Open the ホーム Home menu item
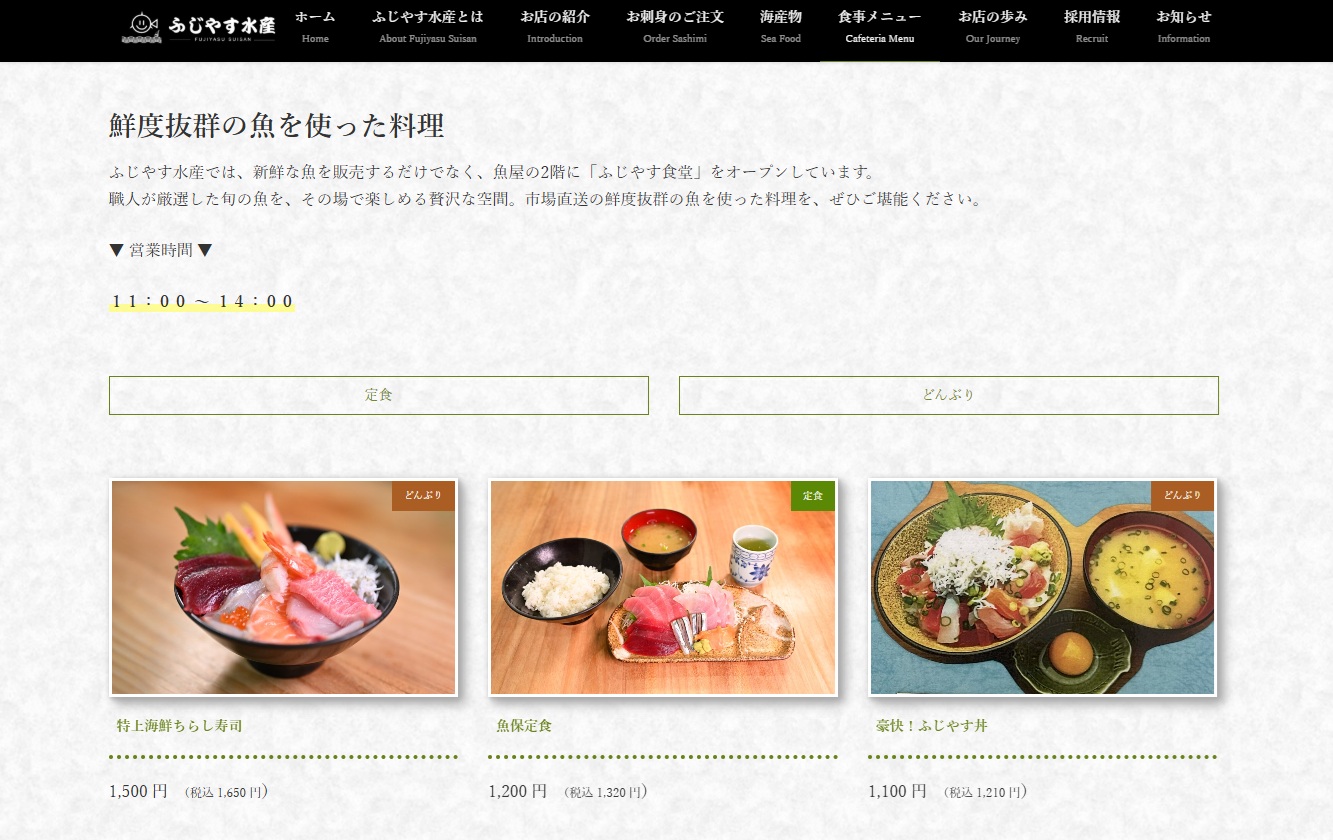Viewport: 1333px width, 840px height. click(315, 27)
